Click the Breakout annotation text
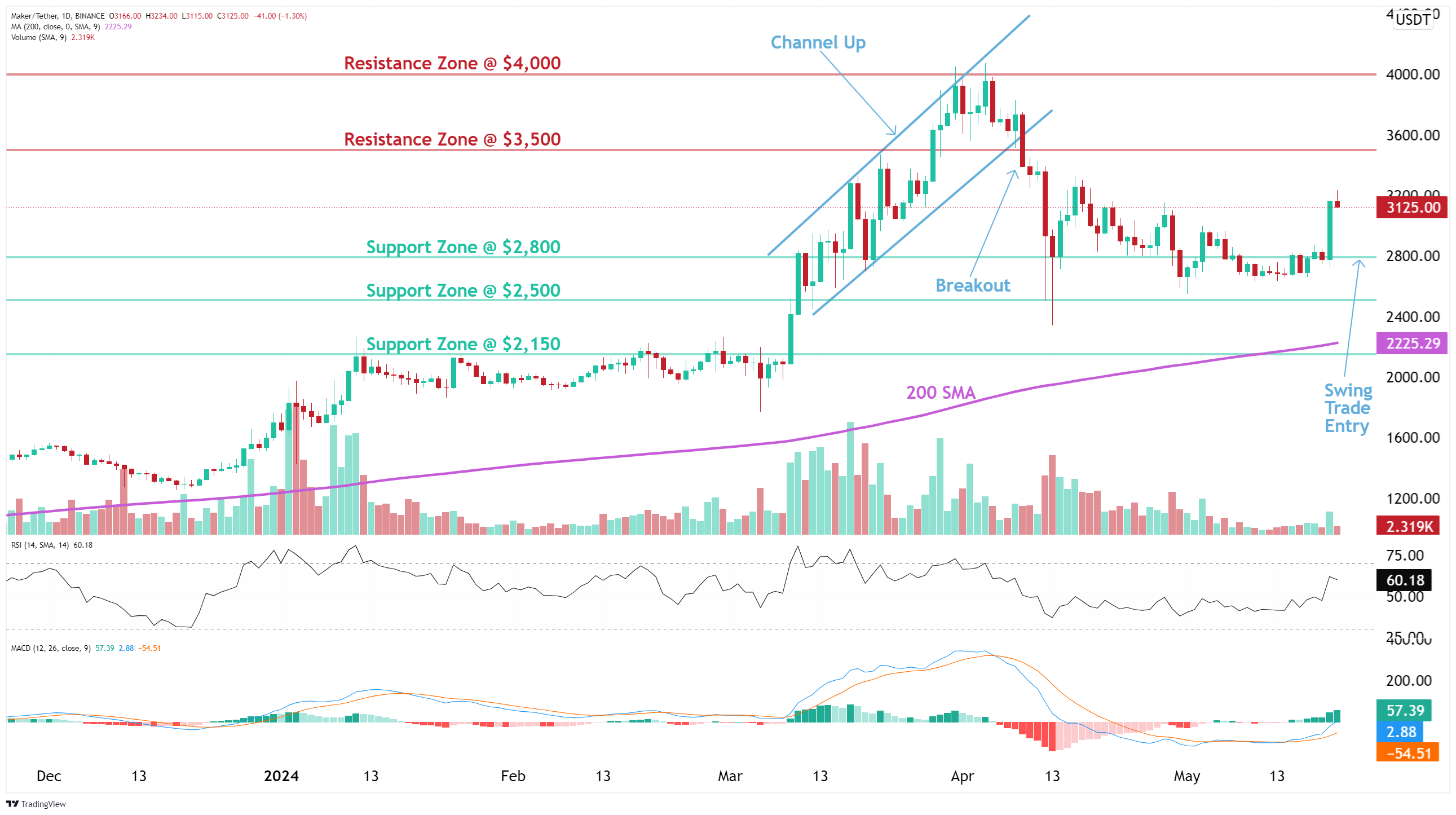This screenshot has height=815, width=1456. click(x=973, y=285)
